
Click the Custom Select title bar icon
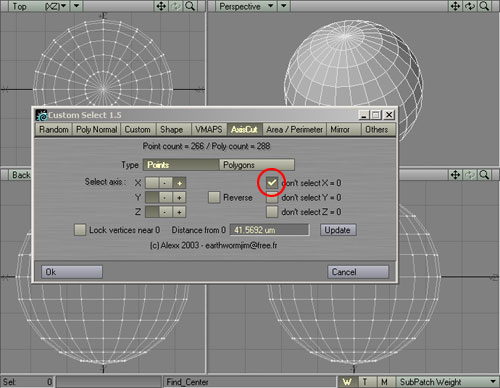(x=41, y=115)
